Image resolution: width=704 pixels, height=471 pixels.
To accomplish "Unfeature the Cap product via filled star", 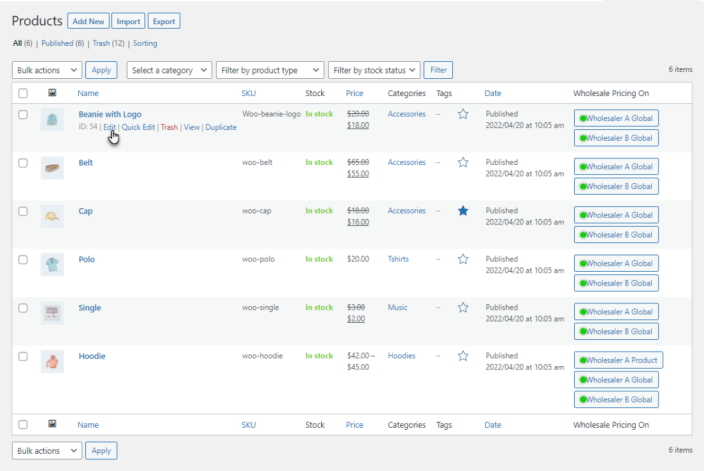I will pos(463,211).
